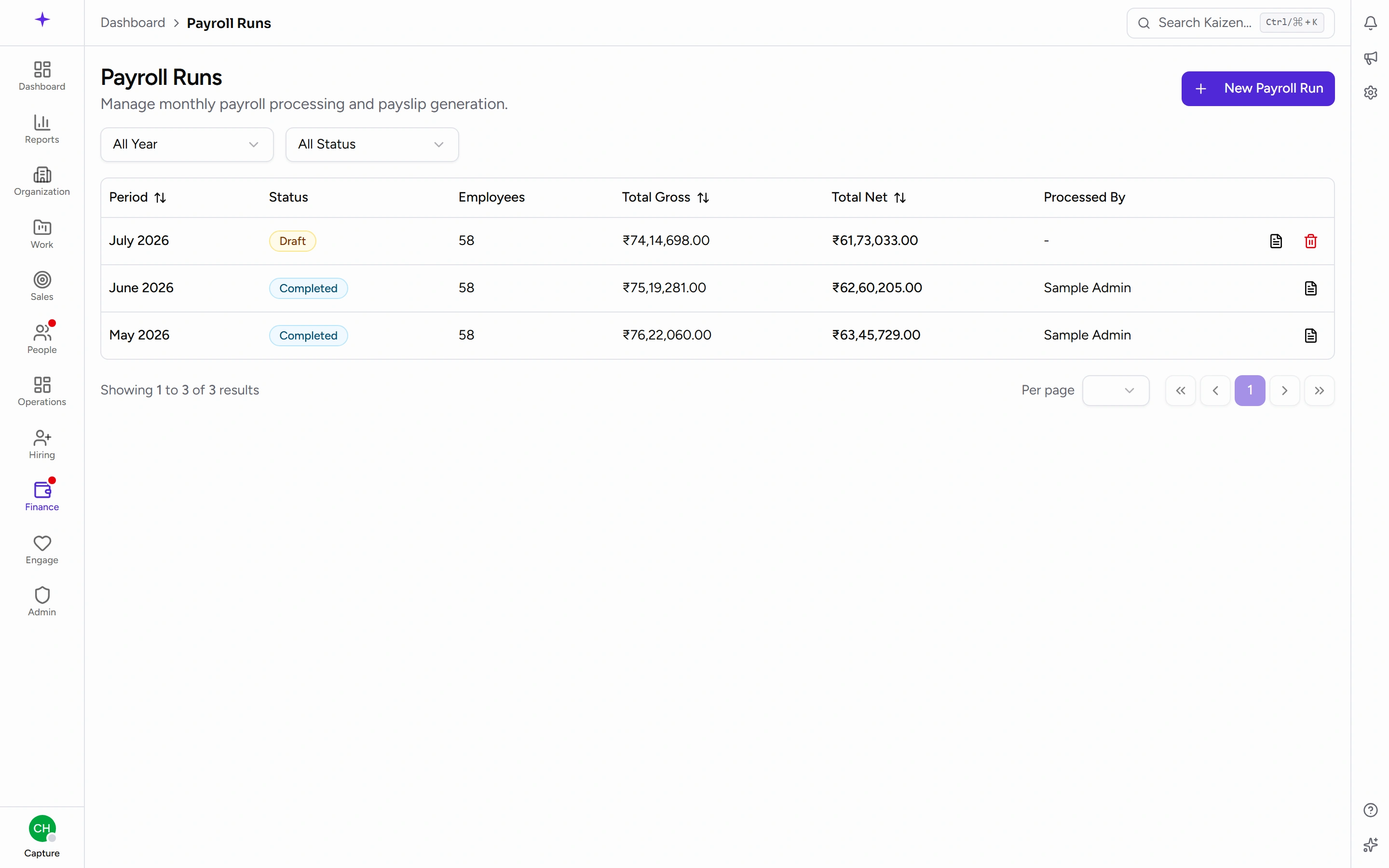
Task: View document for June 2026 run
Action: (x=1310, y=288)
